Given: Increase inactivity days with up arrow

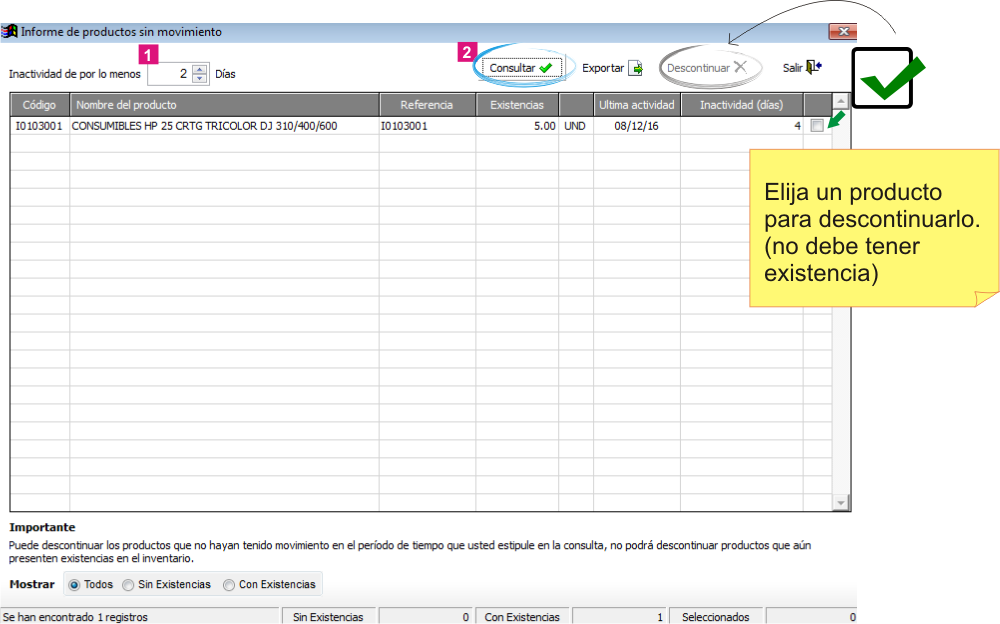Looking at the screenshot, I should pos(200,69).
